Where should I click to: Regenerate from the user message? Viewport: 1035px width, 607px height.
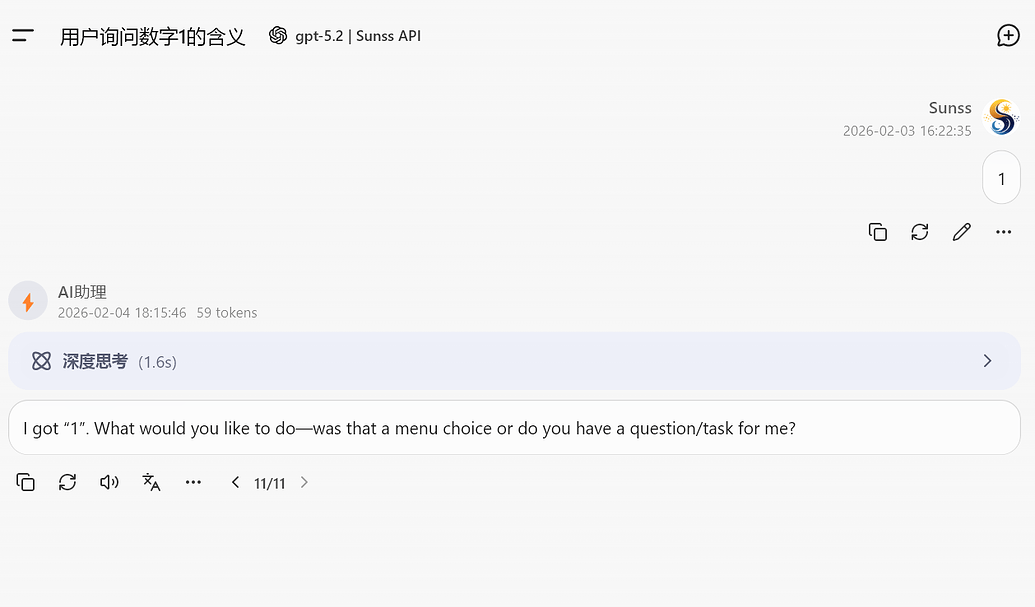tap(919, 232)
